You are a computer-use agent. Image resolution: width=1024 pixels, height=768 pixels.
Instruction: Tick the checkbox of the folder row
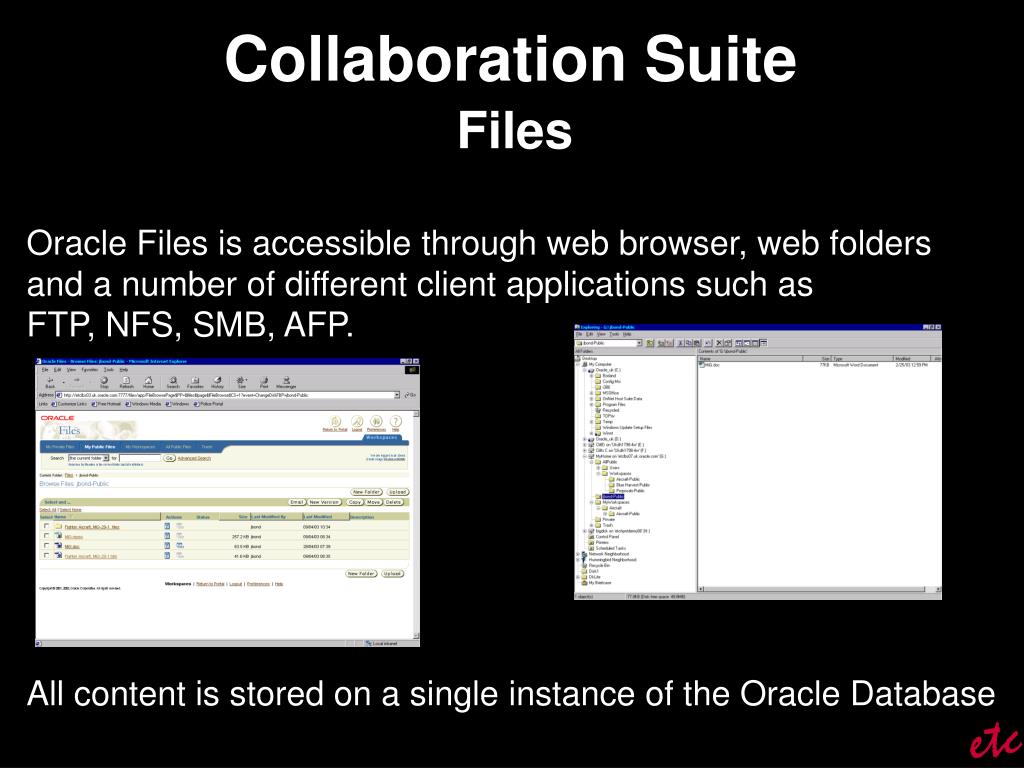click(x=46, y=526)
